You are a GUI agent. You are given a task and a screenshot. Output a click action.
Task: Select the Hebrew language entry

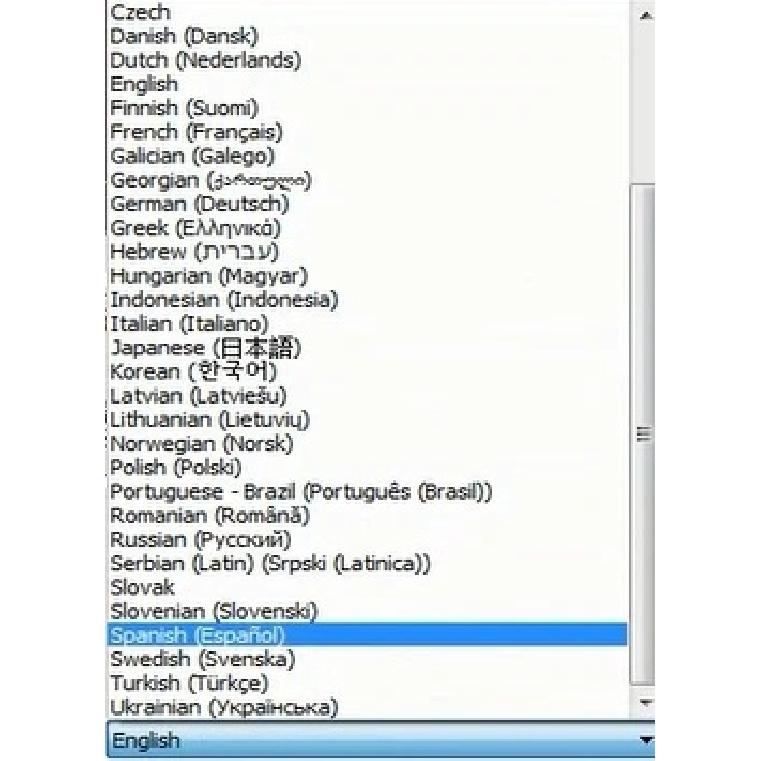point(367,252)
